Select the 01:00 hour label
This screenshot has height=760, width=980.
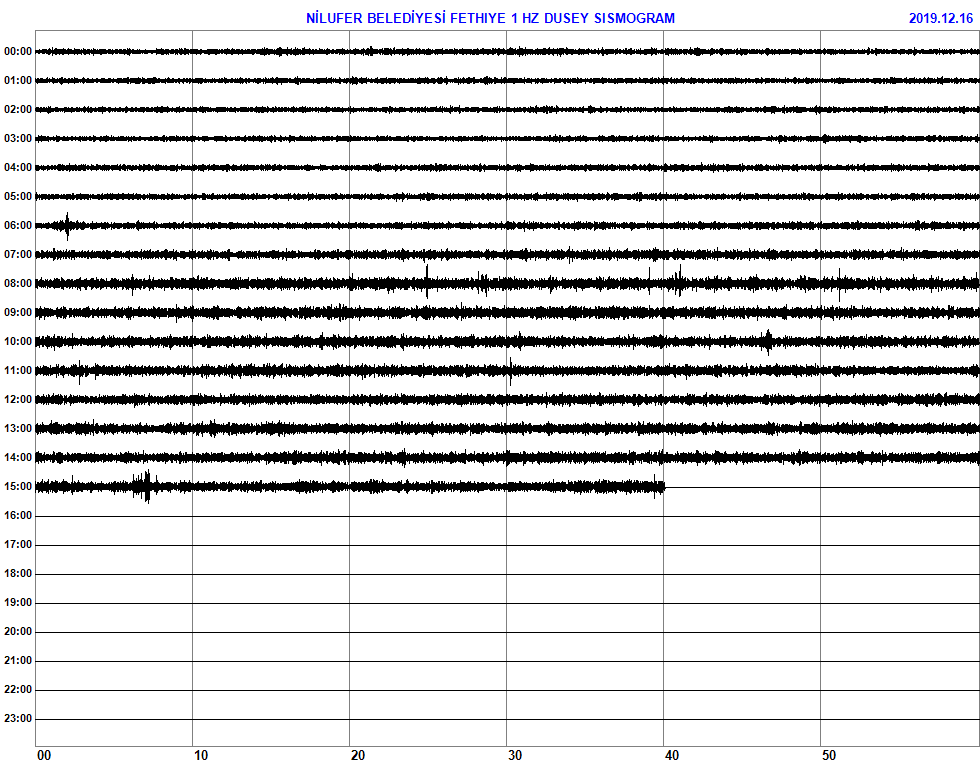[18, 81]
